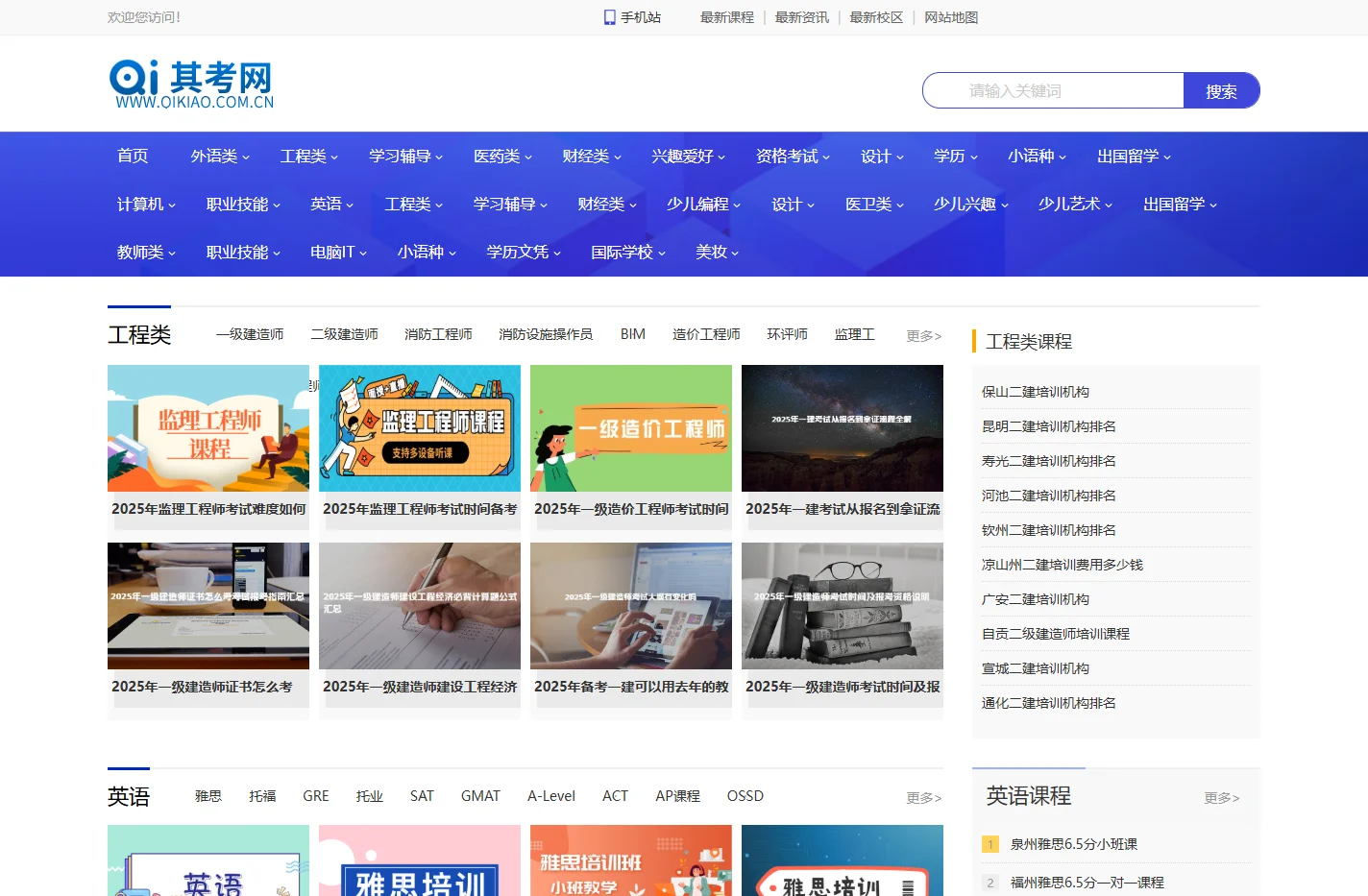Click 更多> beside 英语课程 heading
This screenshot has width=1368, height=896.
(1222, 798)
